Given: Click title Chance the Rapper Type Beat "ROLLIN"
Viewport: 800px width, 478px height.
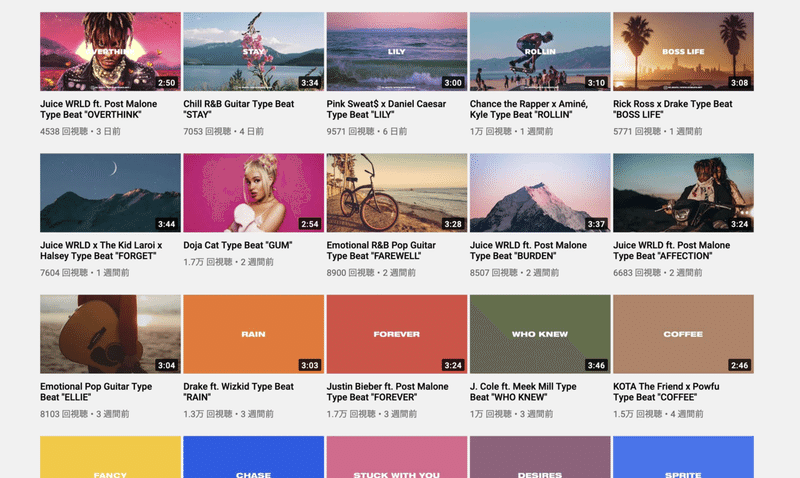Looking at the screenshot, I should pyautogui.click(x=529, y=109).
